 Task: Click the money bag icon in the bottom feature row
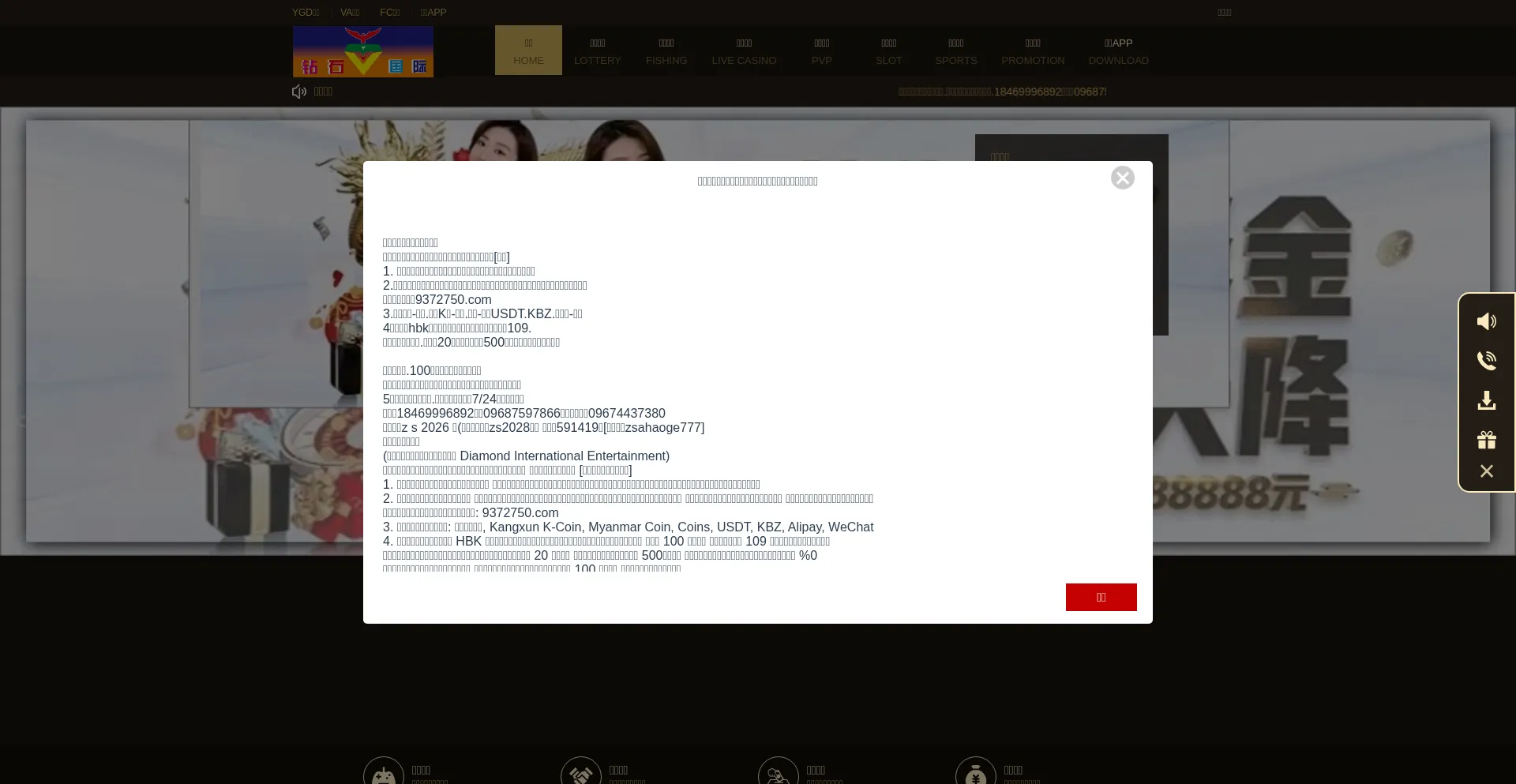point(976,774)
